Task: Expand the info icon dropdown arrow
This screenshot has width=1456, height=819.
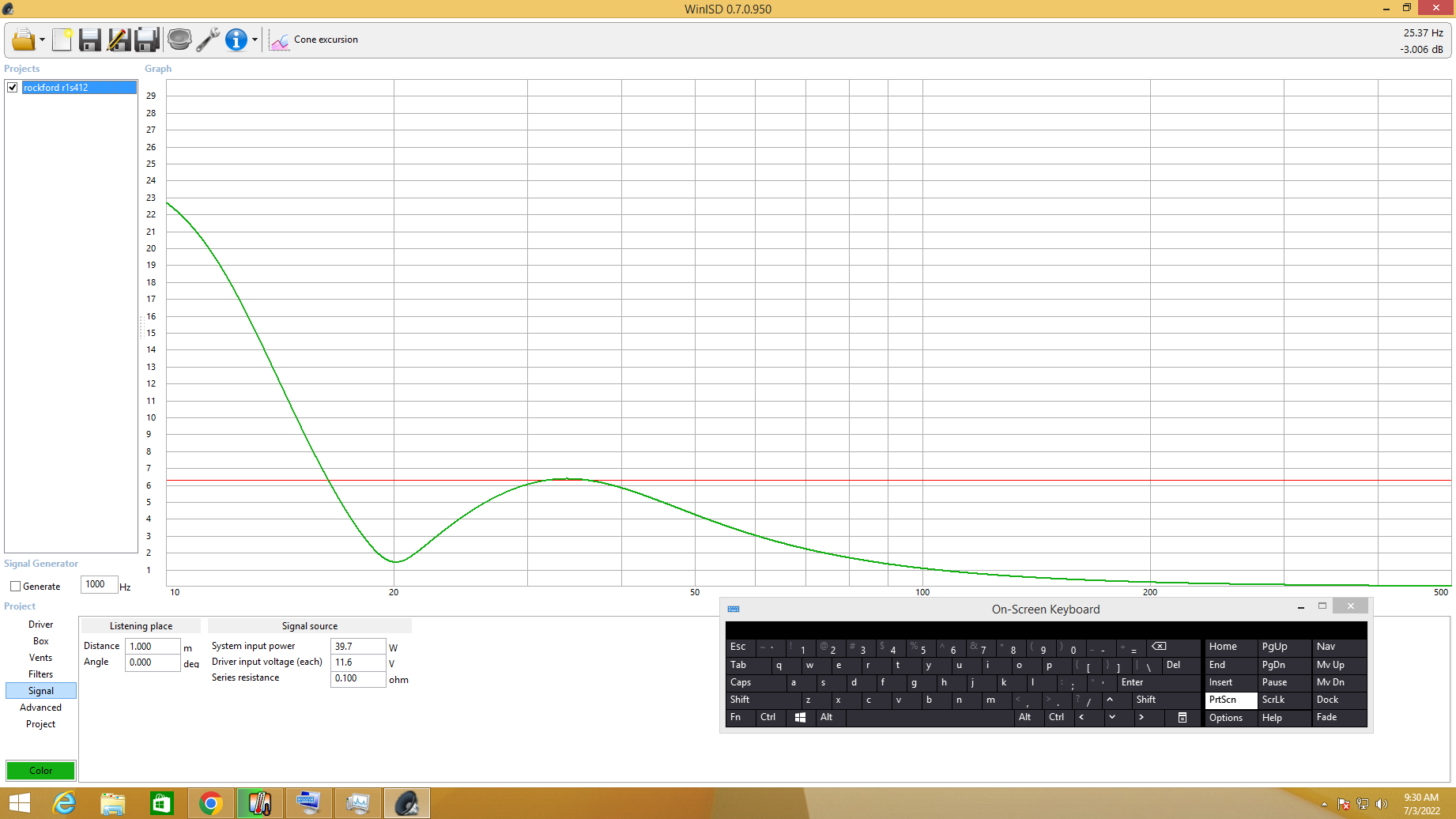Action: [255, 40]
